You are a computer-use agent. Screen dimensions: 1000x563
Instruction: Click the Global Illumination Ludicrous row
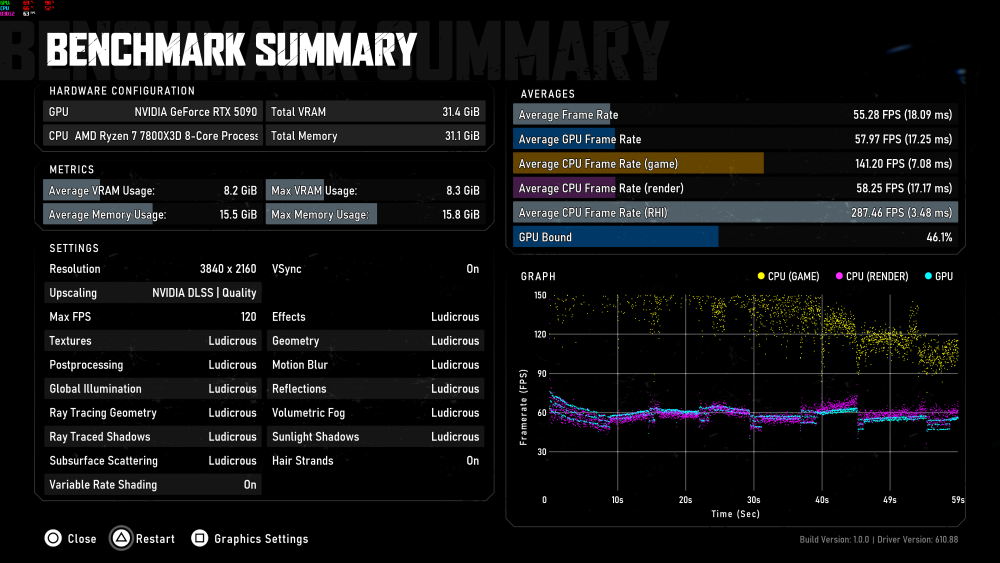coord(153,388)
